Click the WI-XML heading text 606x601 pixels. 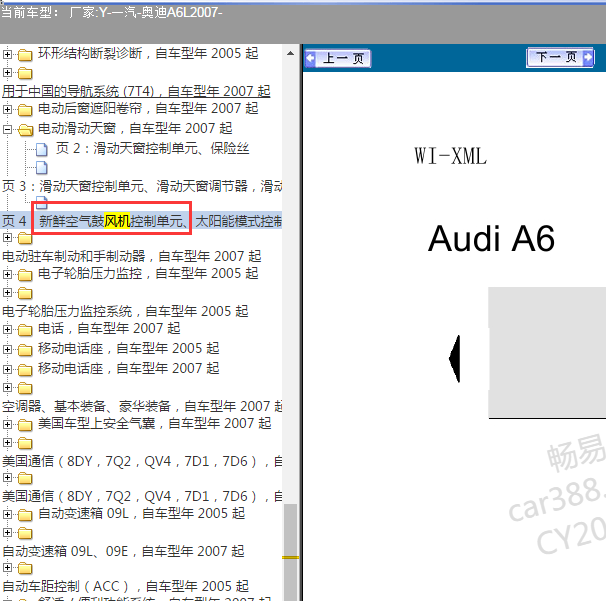coord(451,156)
